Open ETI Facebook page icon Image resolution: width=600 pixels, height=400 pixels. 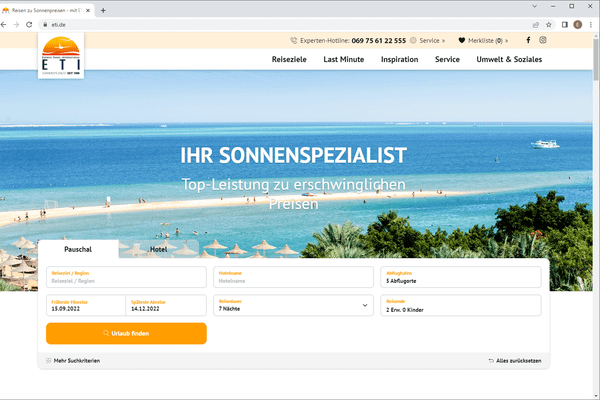528,40
